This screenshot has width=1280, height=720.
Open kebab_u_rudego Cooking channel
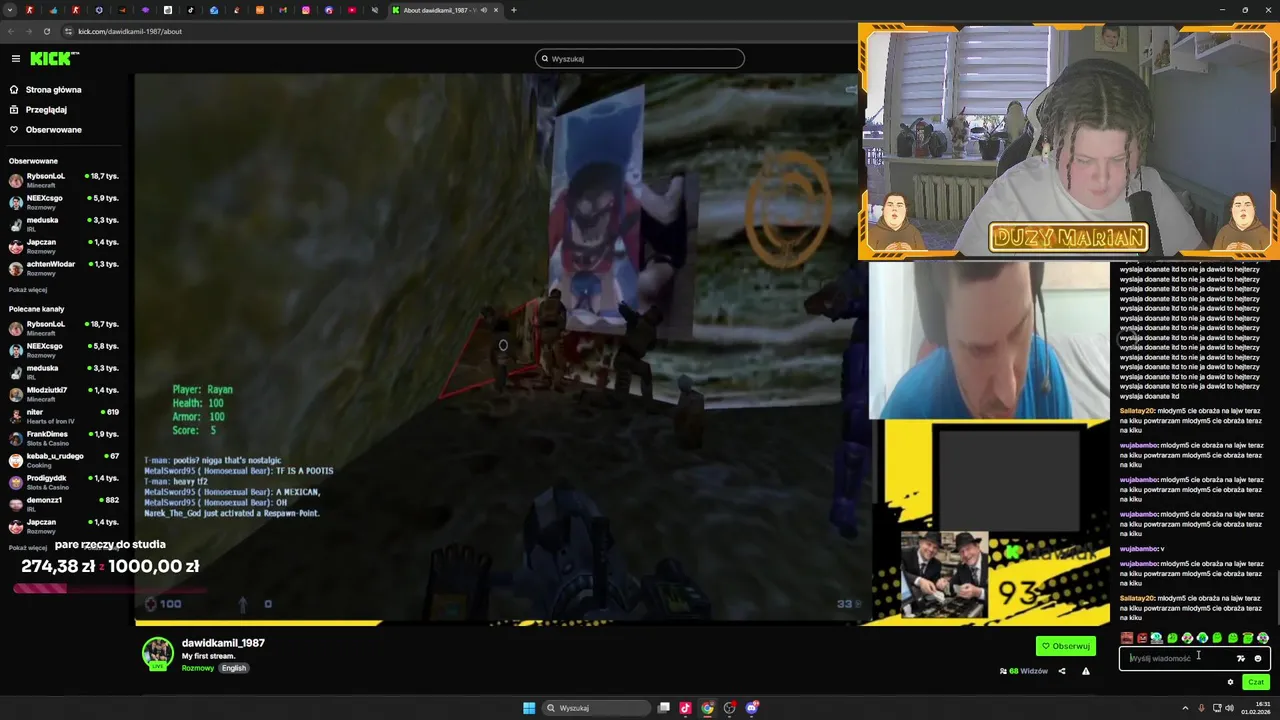tap(64, 460)
